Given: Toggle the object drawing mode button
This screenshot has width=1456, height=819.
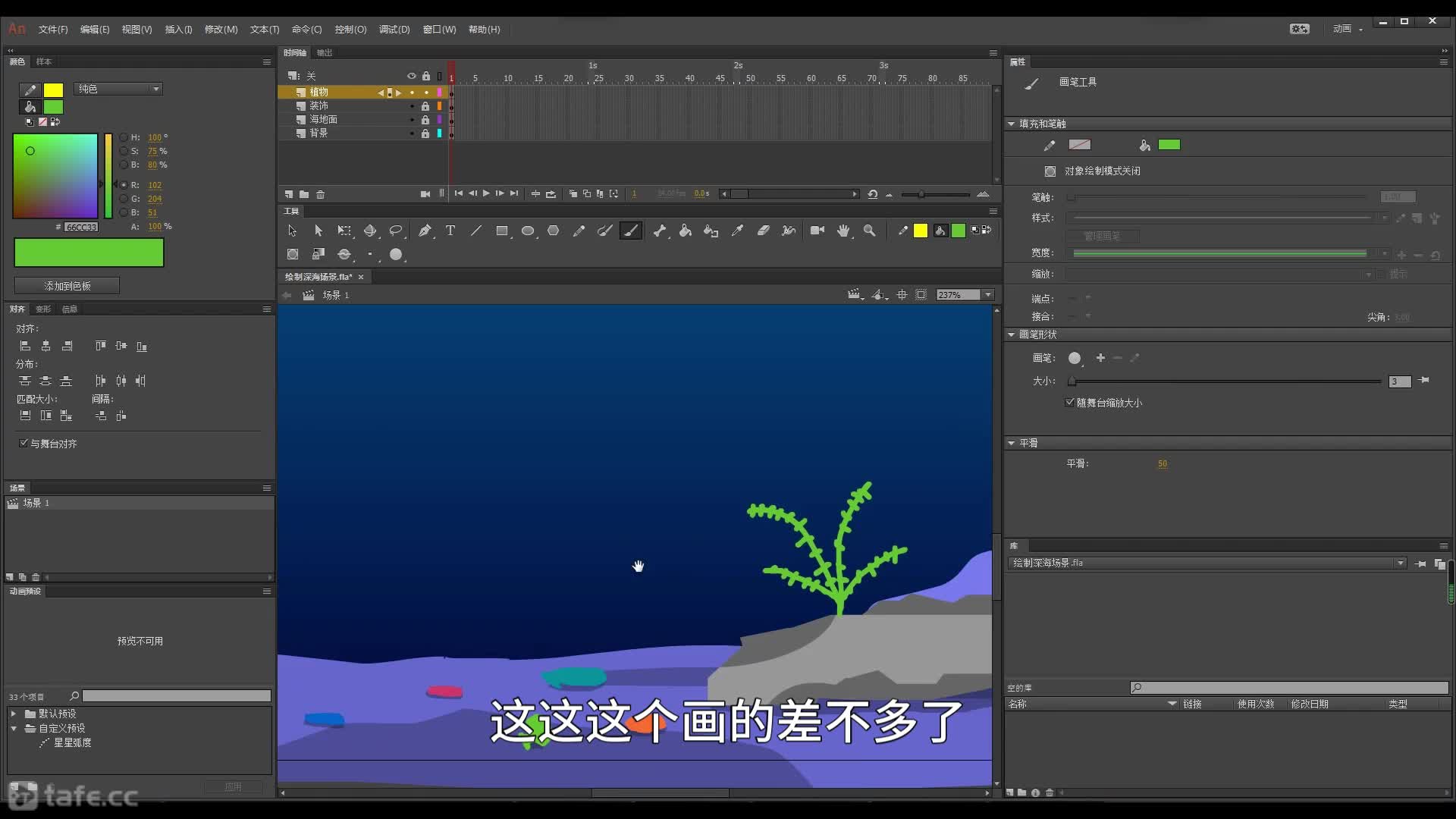Looking at the screenshot, I should 1050,171.
